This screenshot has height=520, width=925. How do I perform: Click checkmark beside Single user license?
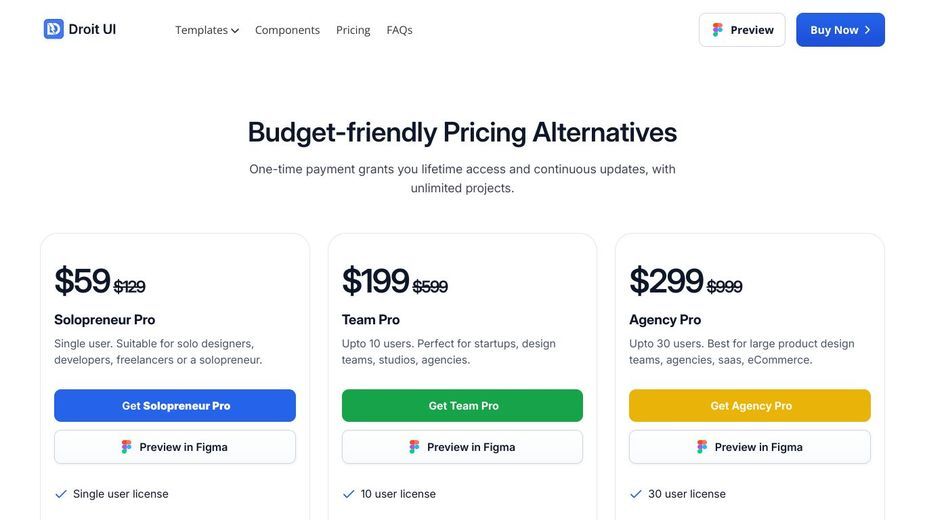click(x=61, y=494)
